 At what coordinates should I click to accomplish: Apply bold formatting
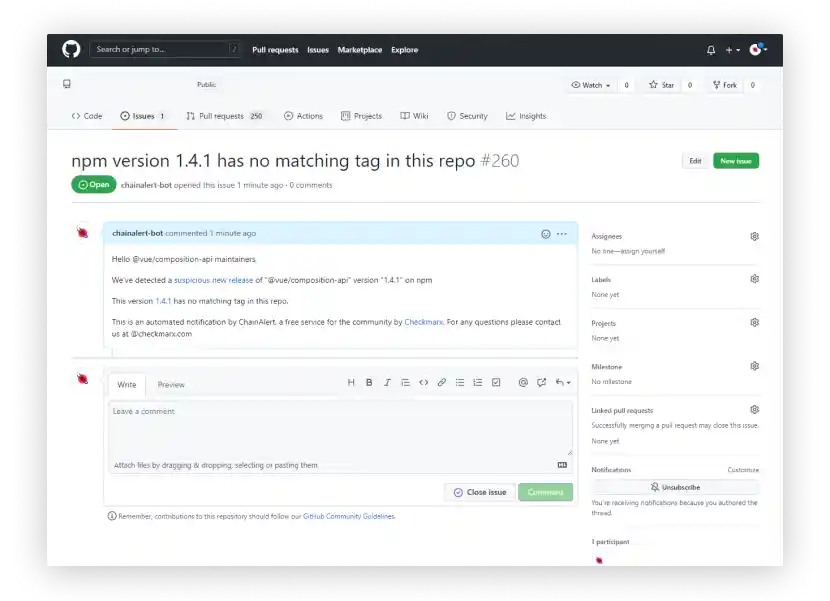pyautogui.click(x=369, y=382)
